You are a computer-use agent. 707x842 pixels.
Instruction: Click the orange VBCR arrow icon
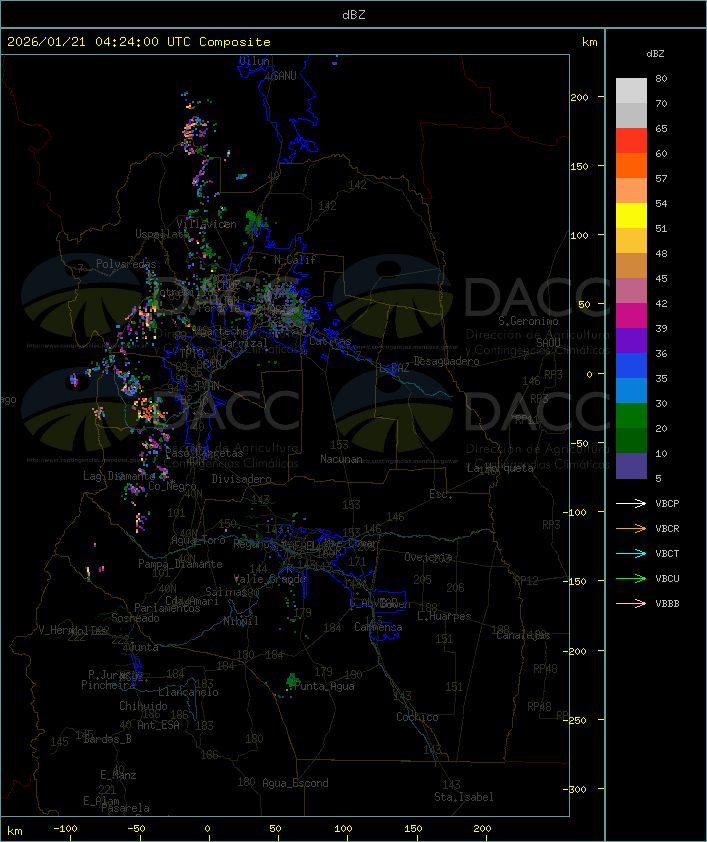[x=630, y=529]
